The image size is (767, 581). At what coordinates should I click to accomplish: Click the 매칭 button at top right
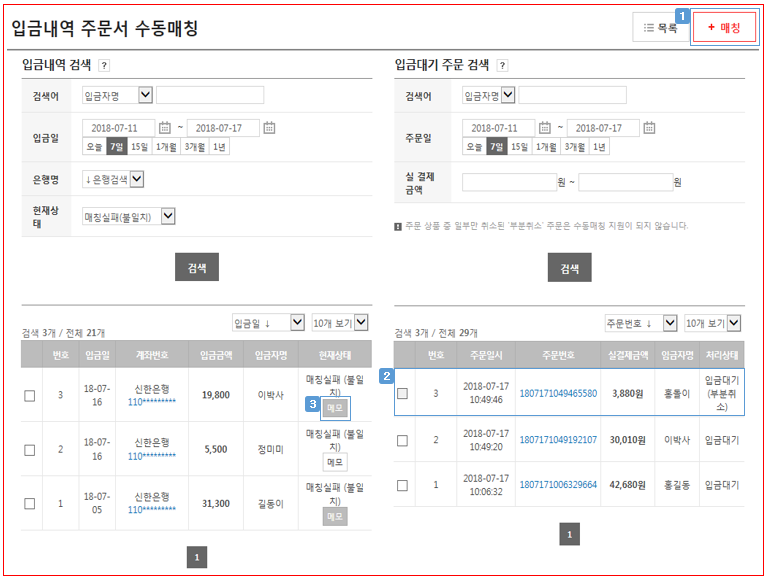pos(724,28)
